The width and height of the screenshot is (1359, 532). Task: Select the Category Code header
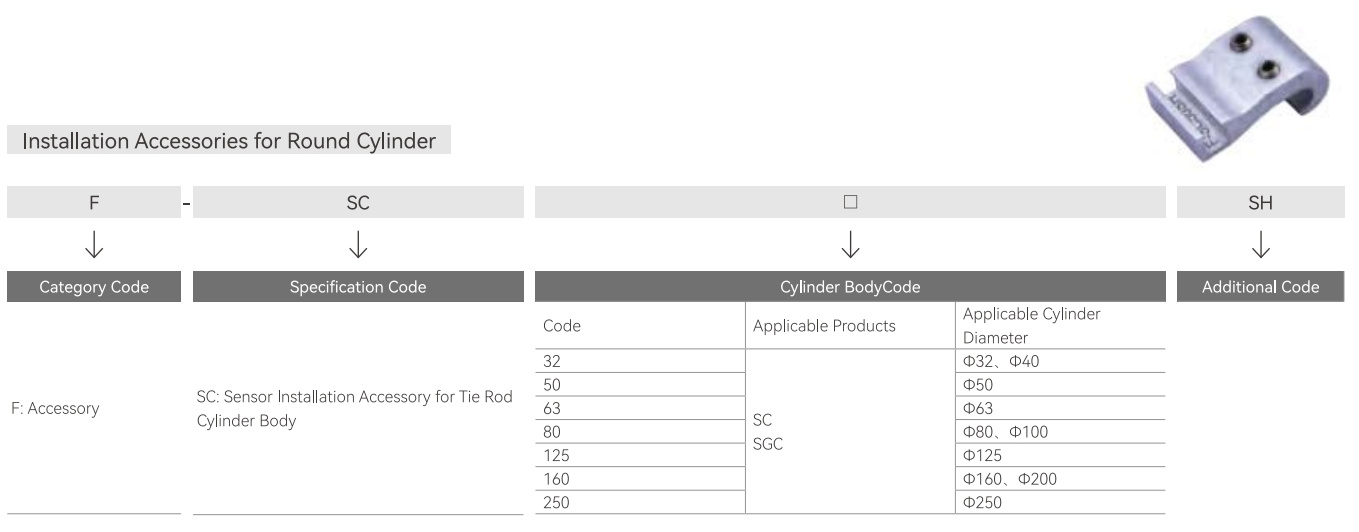pyautogui.click(x=94, y=287)
